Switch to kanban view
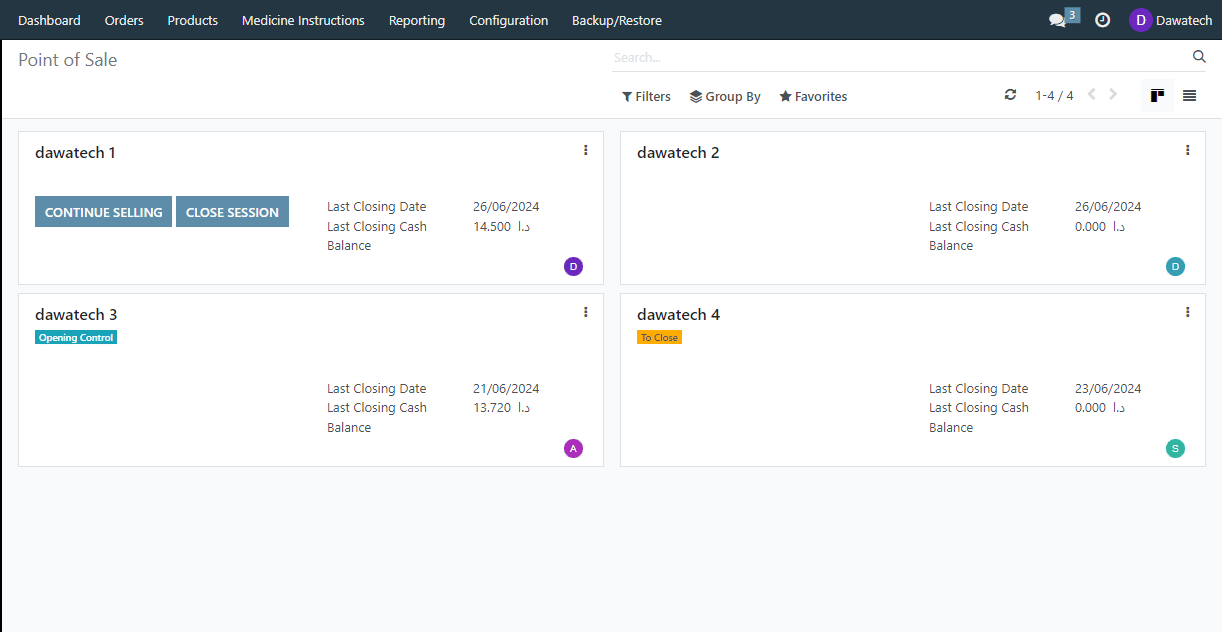Screen dimensions: 1222x632 click(1157, 96)
